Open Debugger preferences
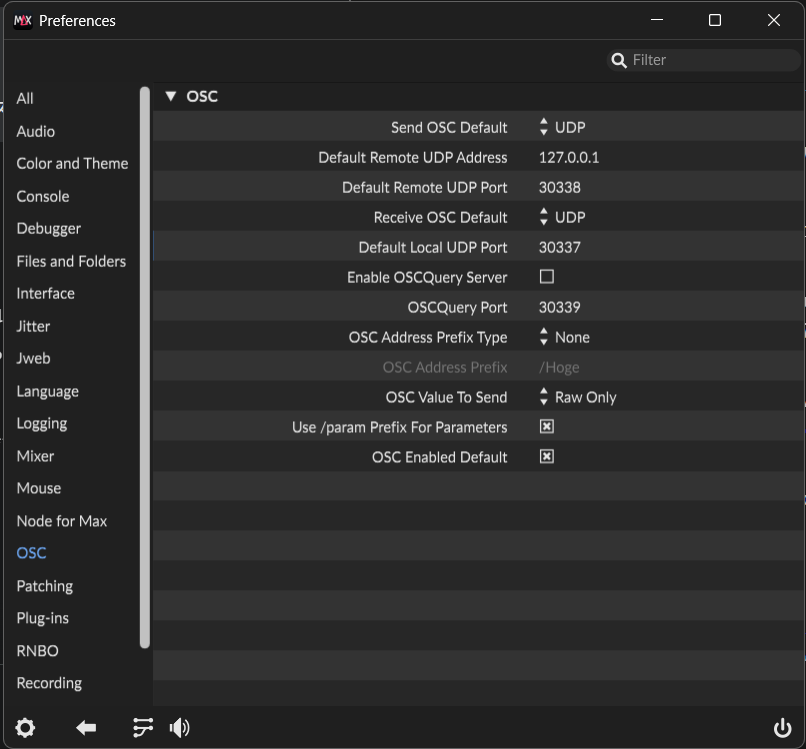The image size is (806, 749). 48,229
